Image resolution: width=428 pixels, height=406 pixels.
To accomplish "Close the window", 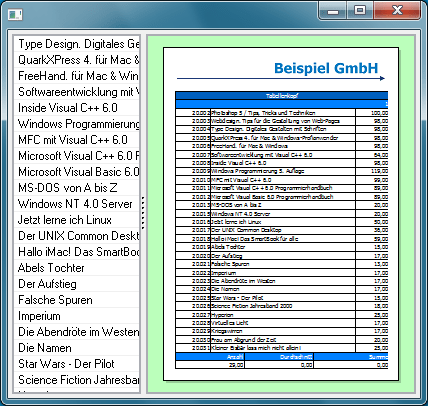I will pyautogui.click(x=397, y=11).
